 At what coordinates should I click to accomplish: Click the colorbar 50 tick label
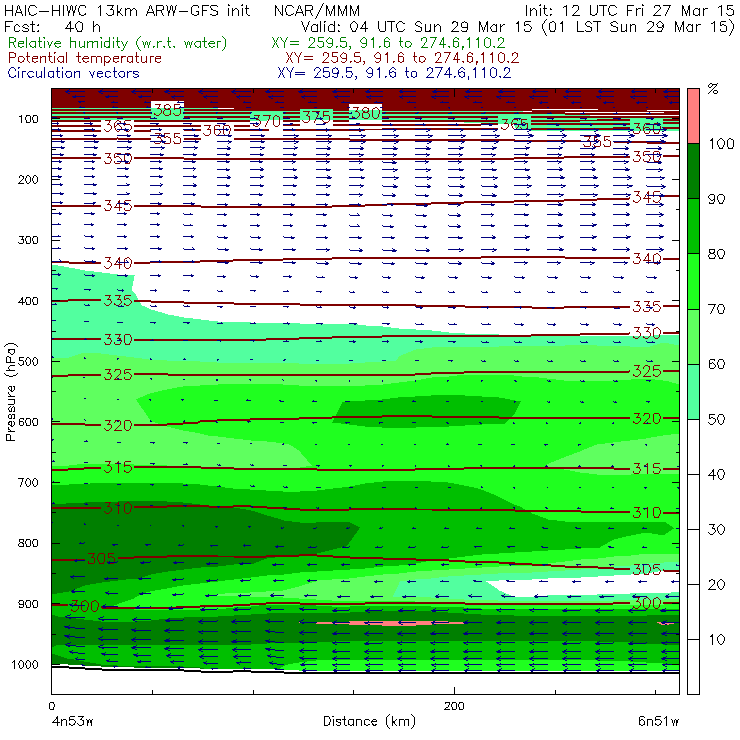coord(716,420)
